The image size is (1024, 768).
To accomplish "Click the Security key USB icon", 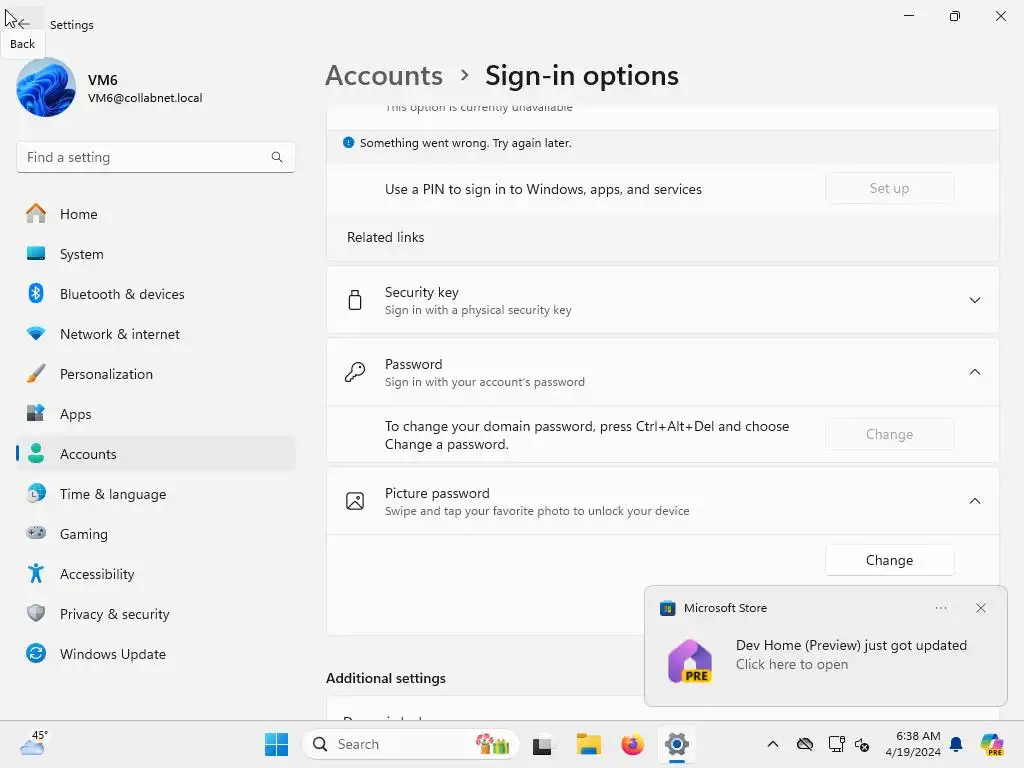I will [x=355, y=300].
